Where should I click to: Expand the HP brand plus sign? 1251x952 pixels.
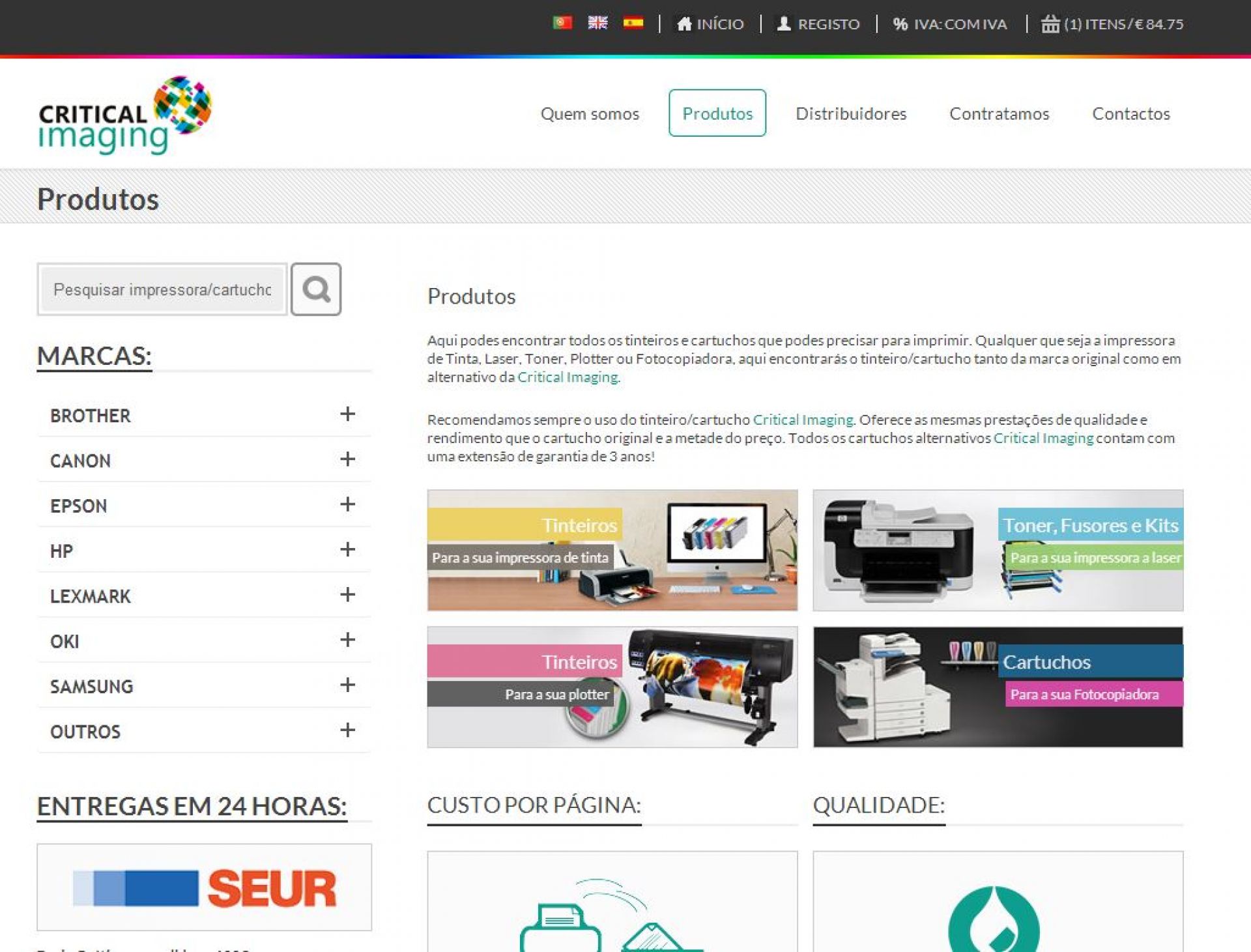click(x=347, y=550)
